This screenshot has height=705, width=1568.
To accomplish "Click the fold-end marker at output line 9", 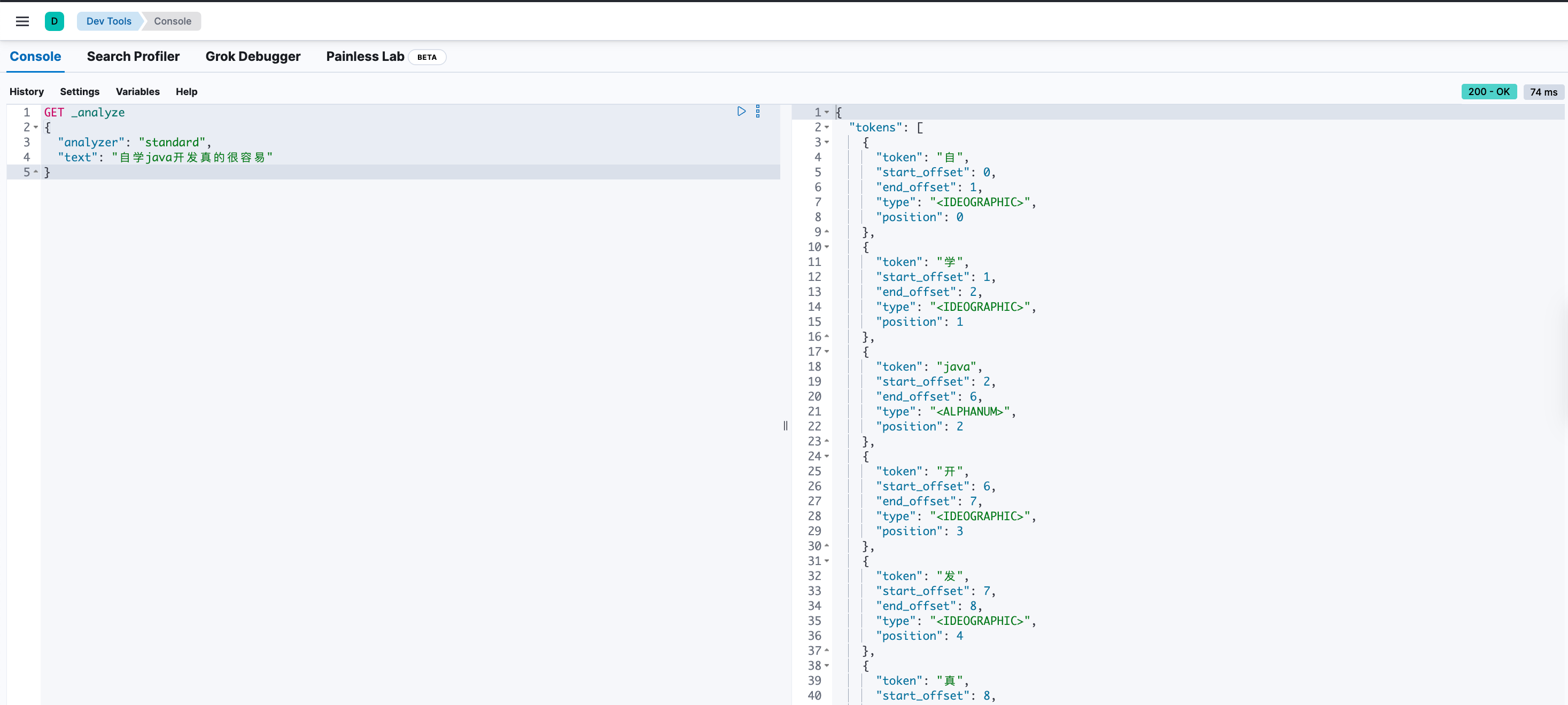I will pyautogui.click(x=827, y=232).
